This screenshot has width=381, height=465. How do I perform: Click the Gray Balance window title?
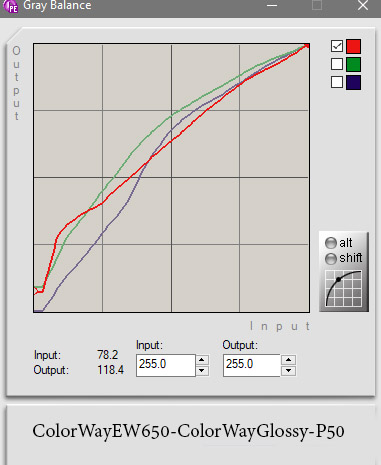point(57,6)
